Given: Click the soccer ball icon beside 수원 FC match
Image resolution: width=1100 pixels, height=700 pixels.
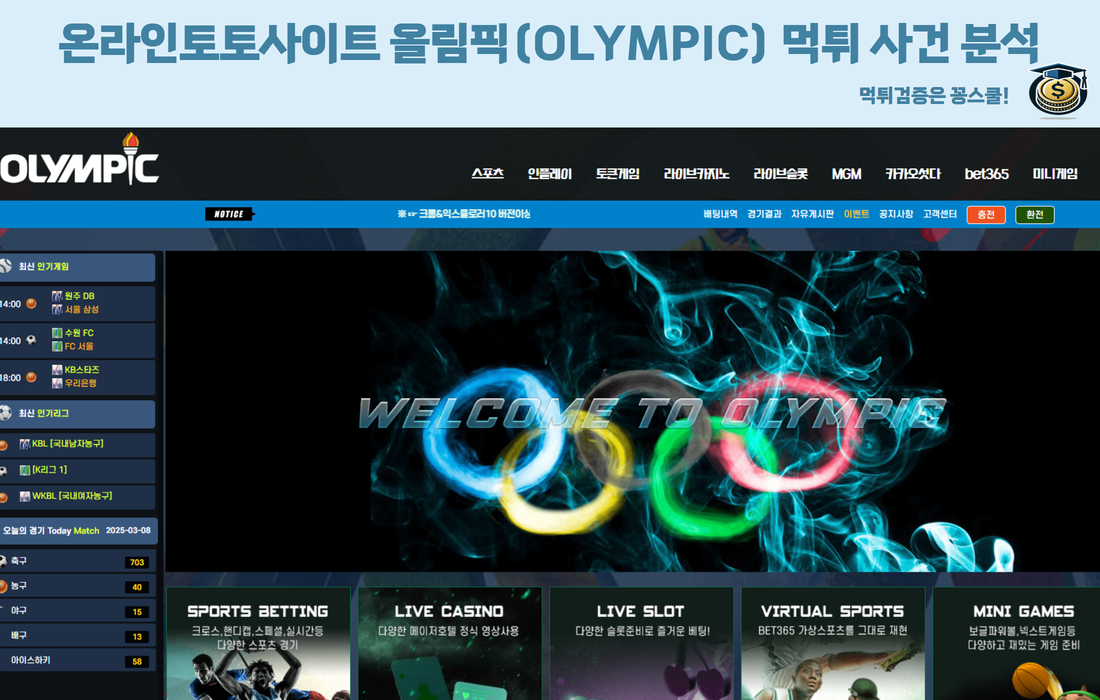Looking at the screenshot, I should [x=31, y=340].
